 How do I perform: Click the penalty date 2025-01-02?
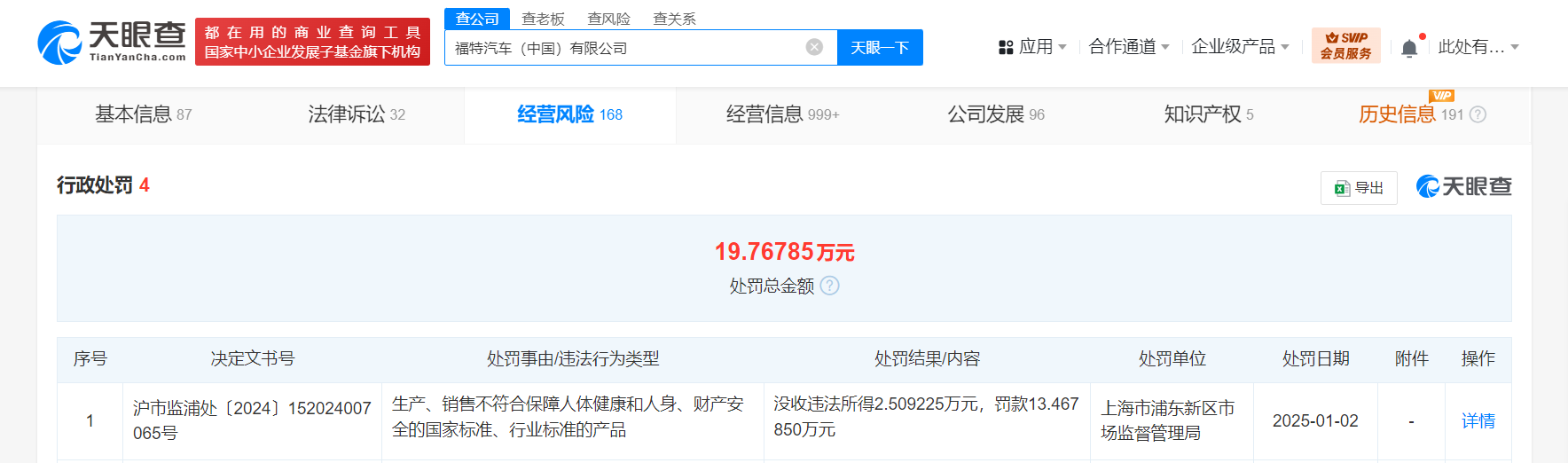click(1315, 421)
